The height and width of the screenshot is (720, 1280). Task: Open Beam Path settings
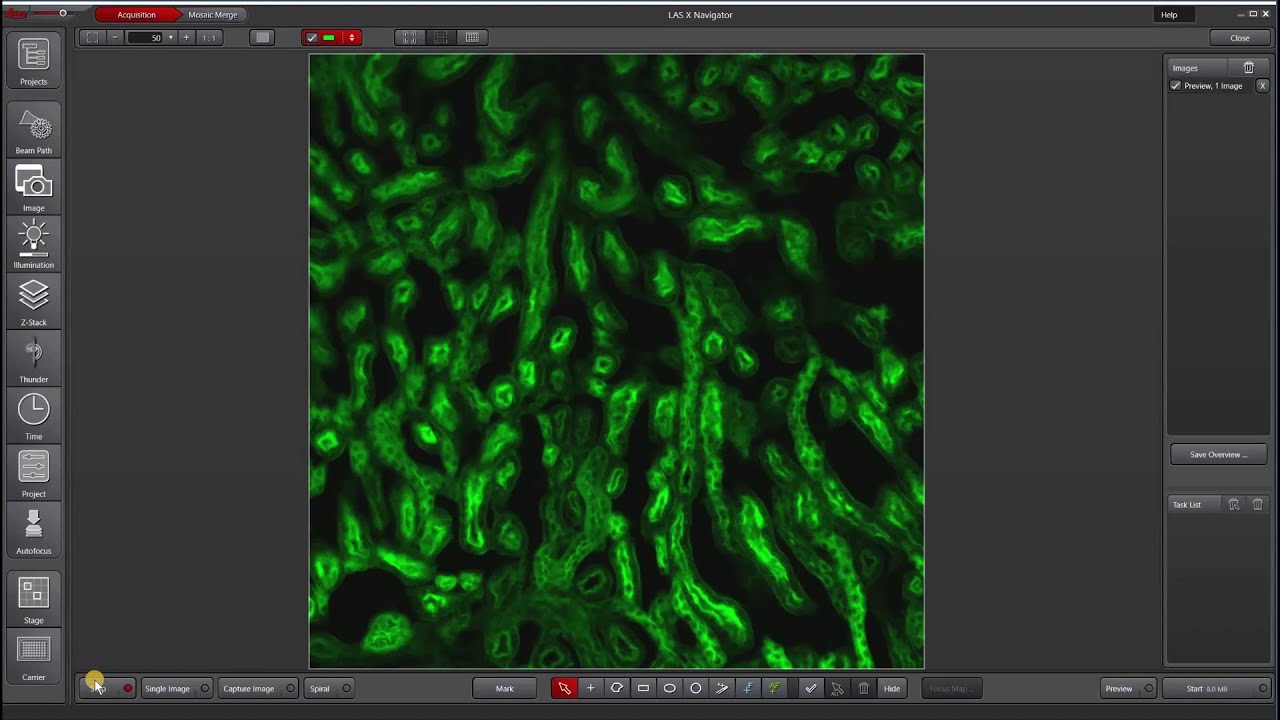point(33,131)
